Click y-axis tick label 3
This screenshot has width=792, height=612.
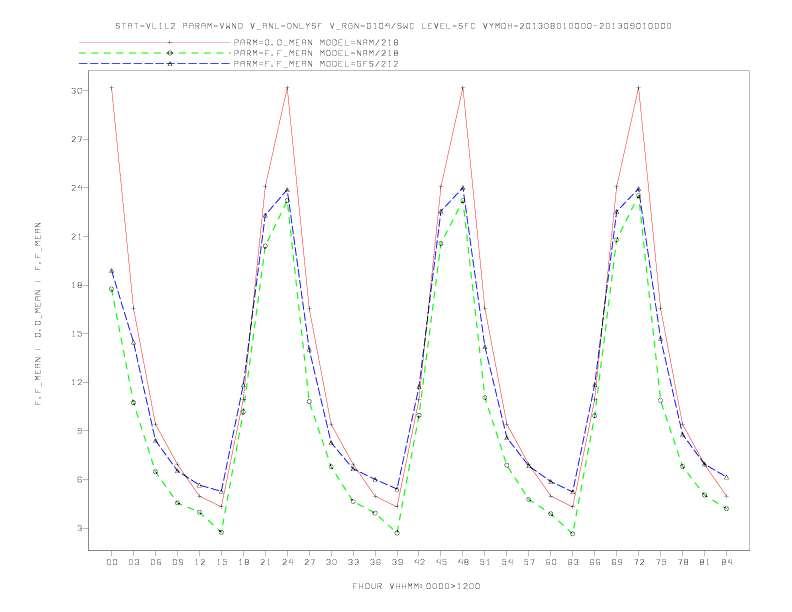pos(80,528)
